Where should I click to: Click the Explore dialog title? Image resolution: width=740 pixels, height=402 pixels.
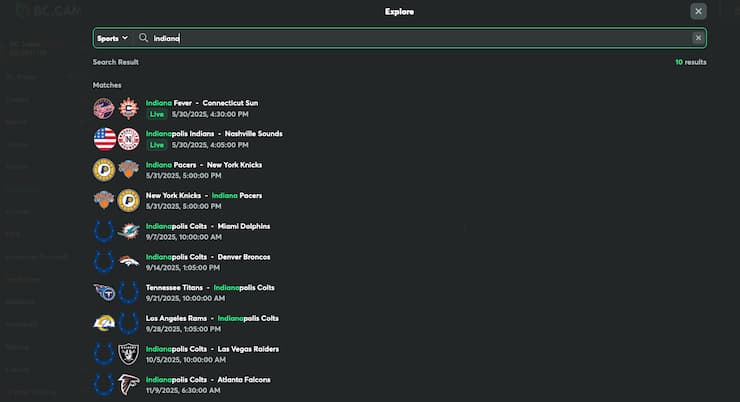point(399,12)
